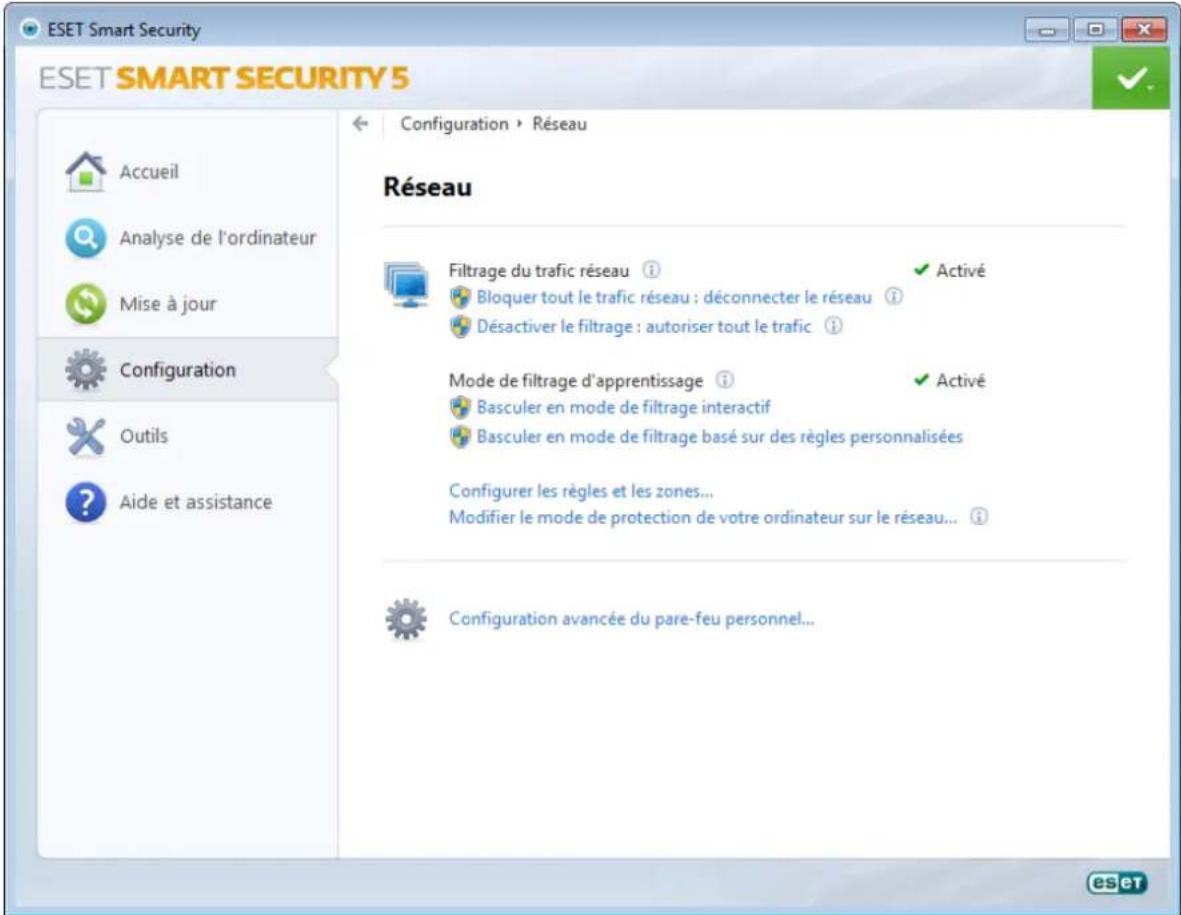Screen dimensions: 1181x915
Task: Click the ESET eye icon in title bar
Action: pyautogui.click(x=29, y=29)
